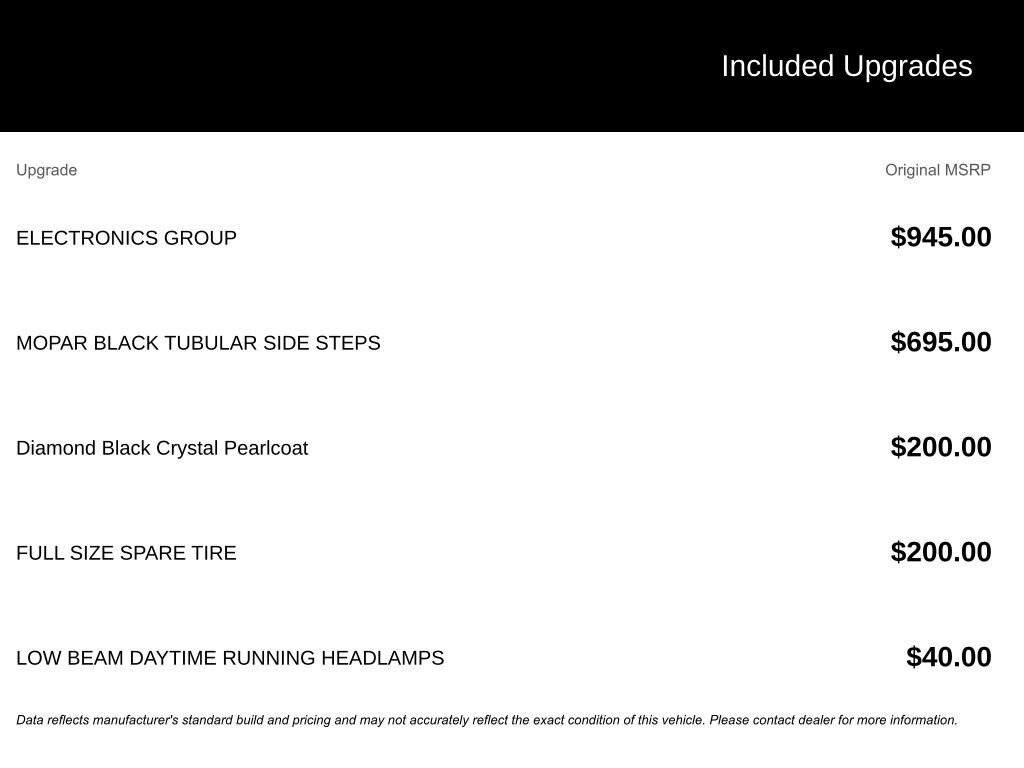This screenshot has width=1024, height=768.
Task: Select MOPAR BLACK TUBULAR SIDE STEPS entry
Action: pos(198,343)
